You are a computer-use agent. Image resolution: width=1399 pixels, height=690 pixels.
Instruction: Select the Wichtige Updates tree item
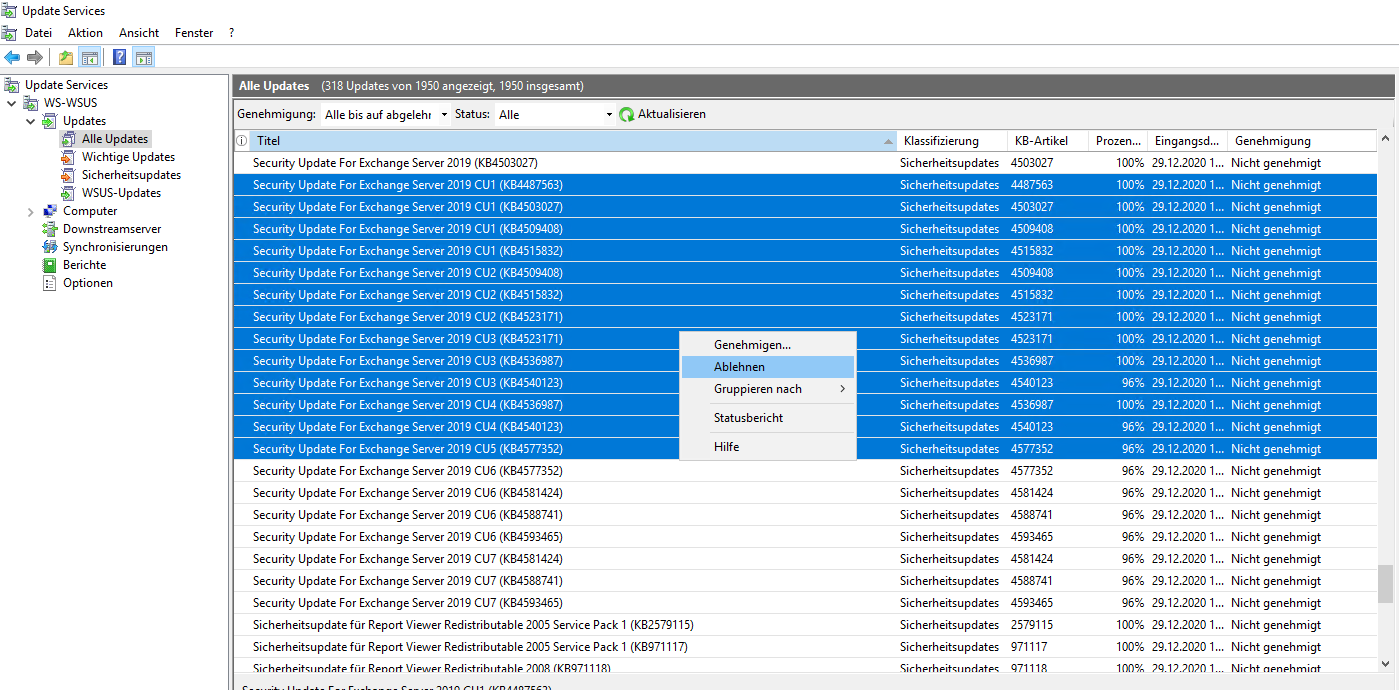(x=128, y=157)
